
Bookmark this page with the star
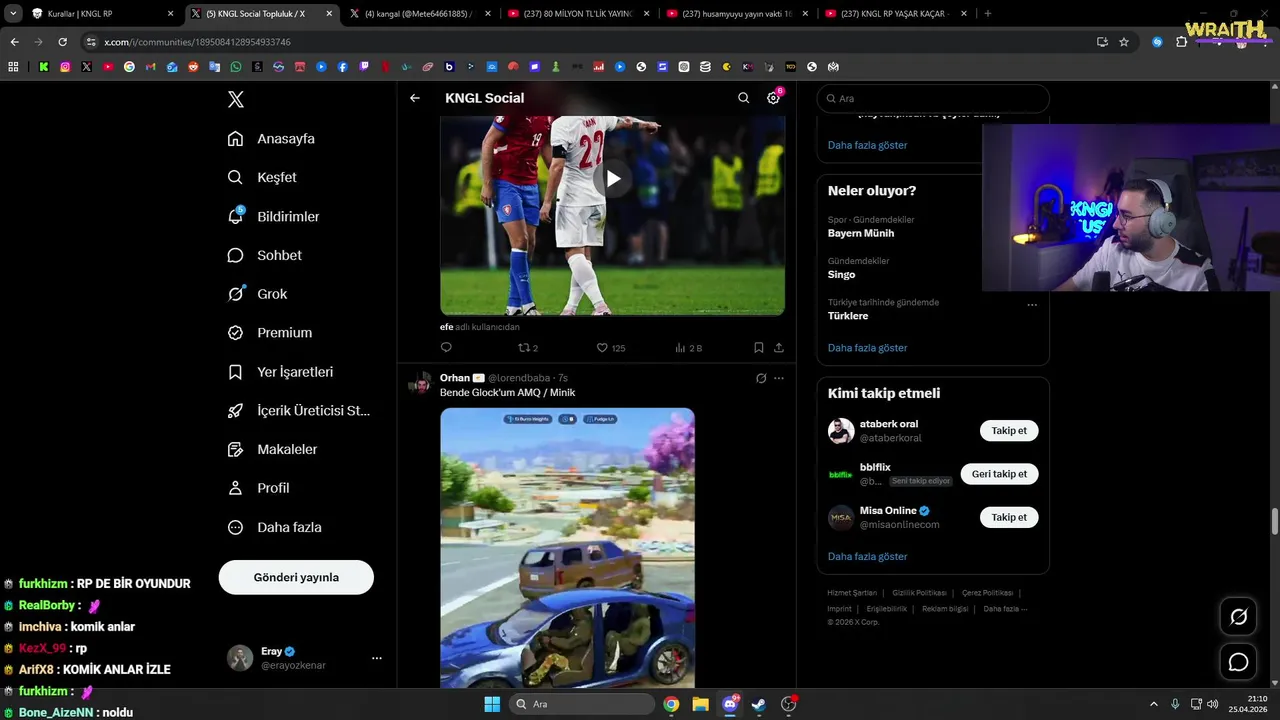pyautogui.click(x=1124, y=42)
